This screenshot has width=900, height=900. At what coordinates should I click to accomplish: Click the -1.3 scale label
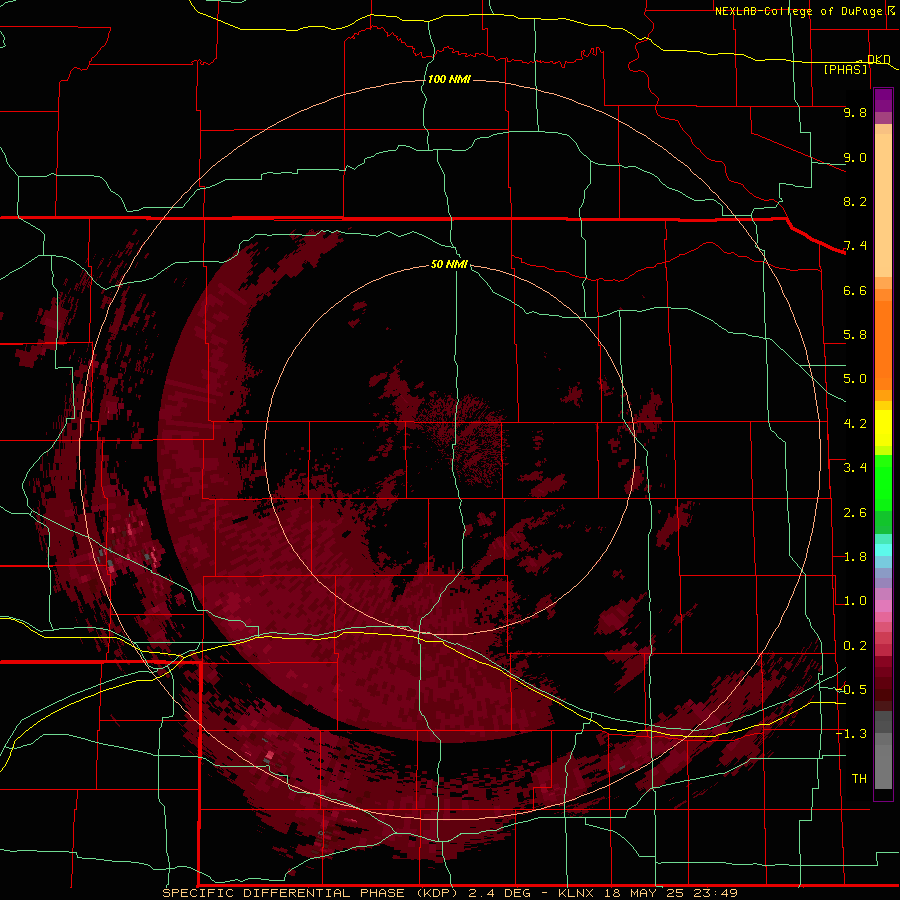pos(851,734)
